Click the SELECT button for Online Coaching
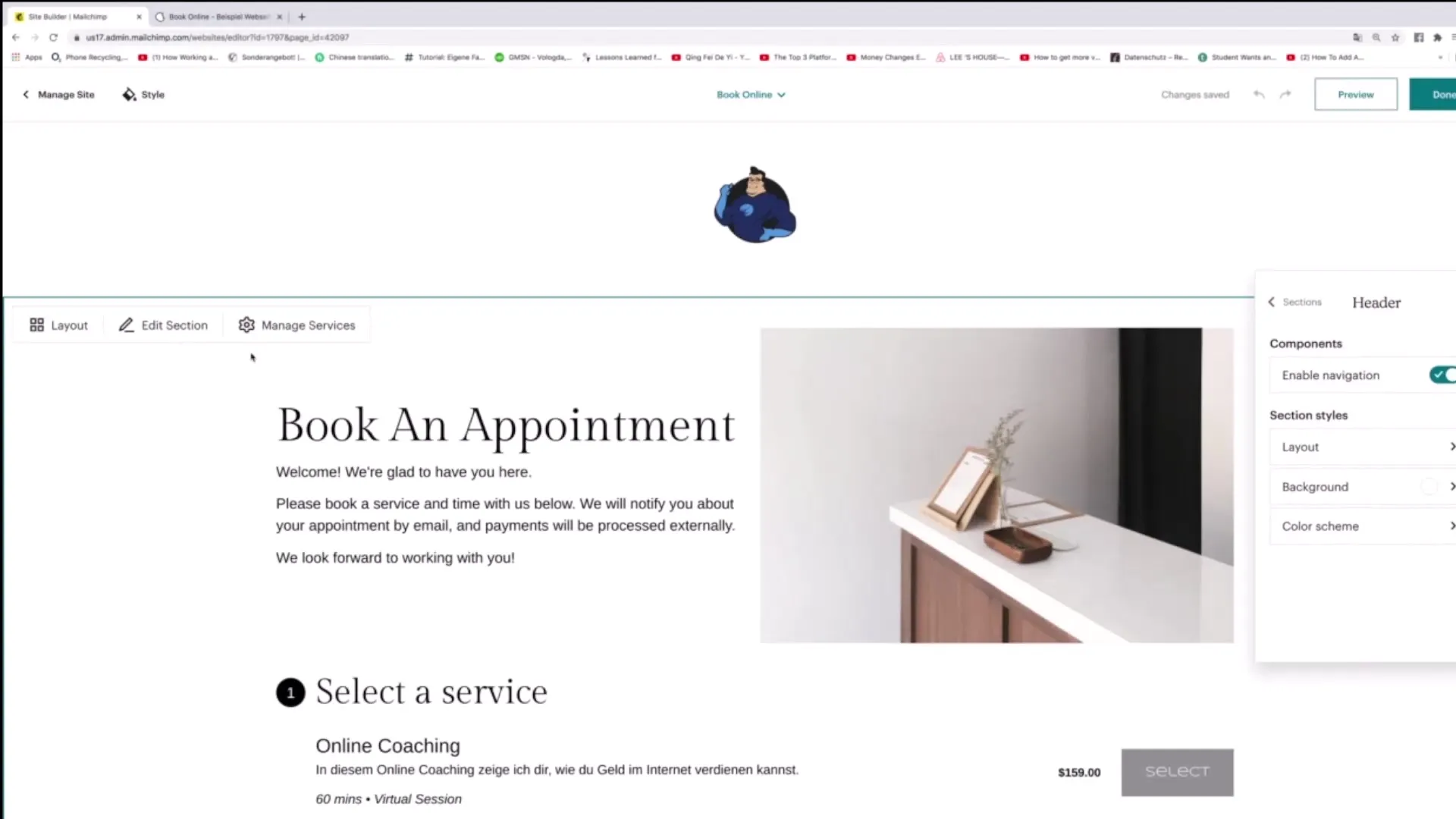The image size is (1456, 819). coord(1177,771)
